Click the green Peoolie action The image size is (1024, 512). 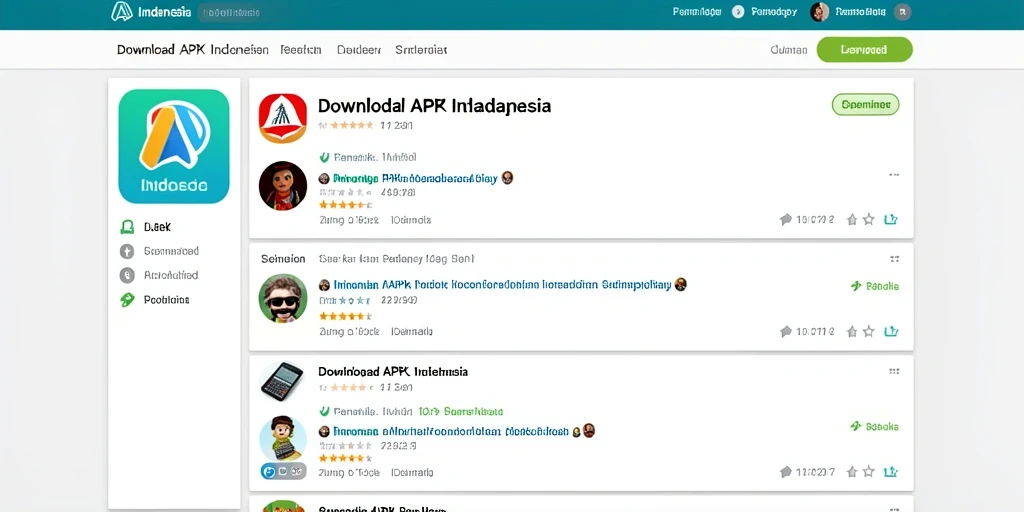[875, 286]
